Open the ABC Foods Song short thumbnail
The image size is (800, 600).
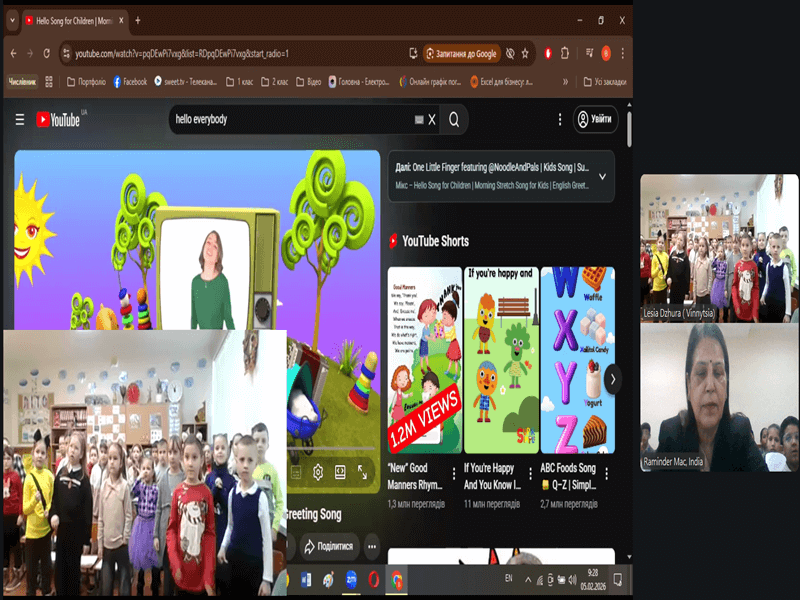coord(578,359)
